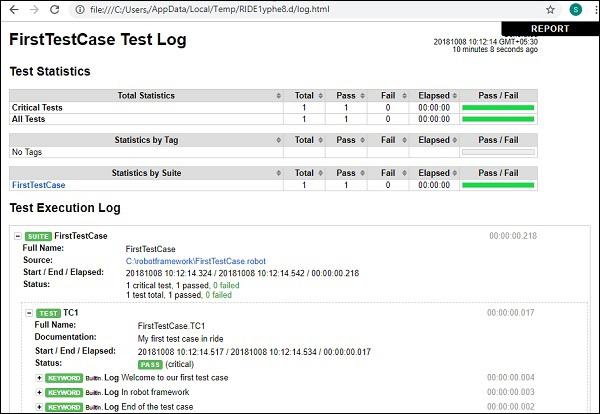Viewport: 600px width, 414px height.
Task: Click the 10 minutes 8 seconds ago text
Action: (495, 49)
